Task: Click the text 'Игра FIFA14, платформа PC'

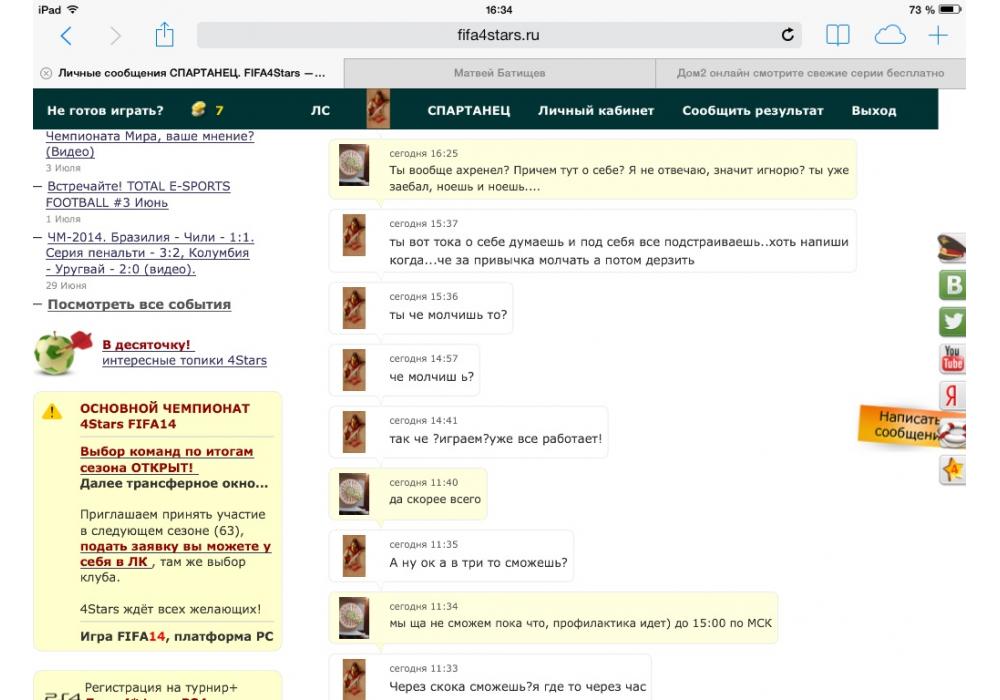Action: click(177, 636)
